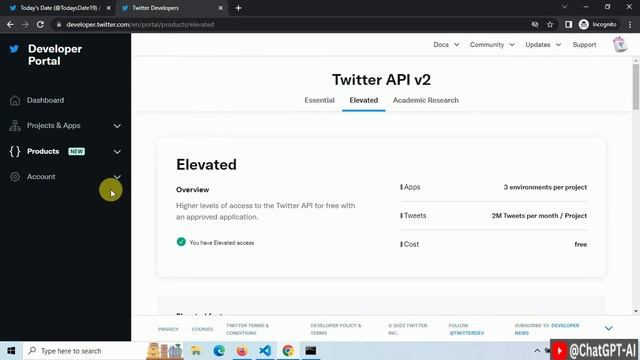
Task: Click the tracking blocked eye icon
Action: point(535,24)
